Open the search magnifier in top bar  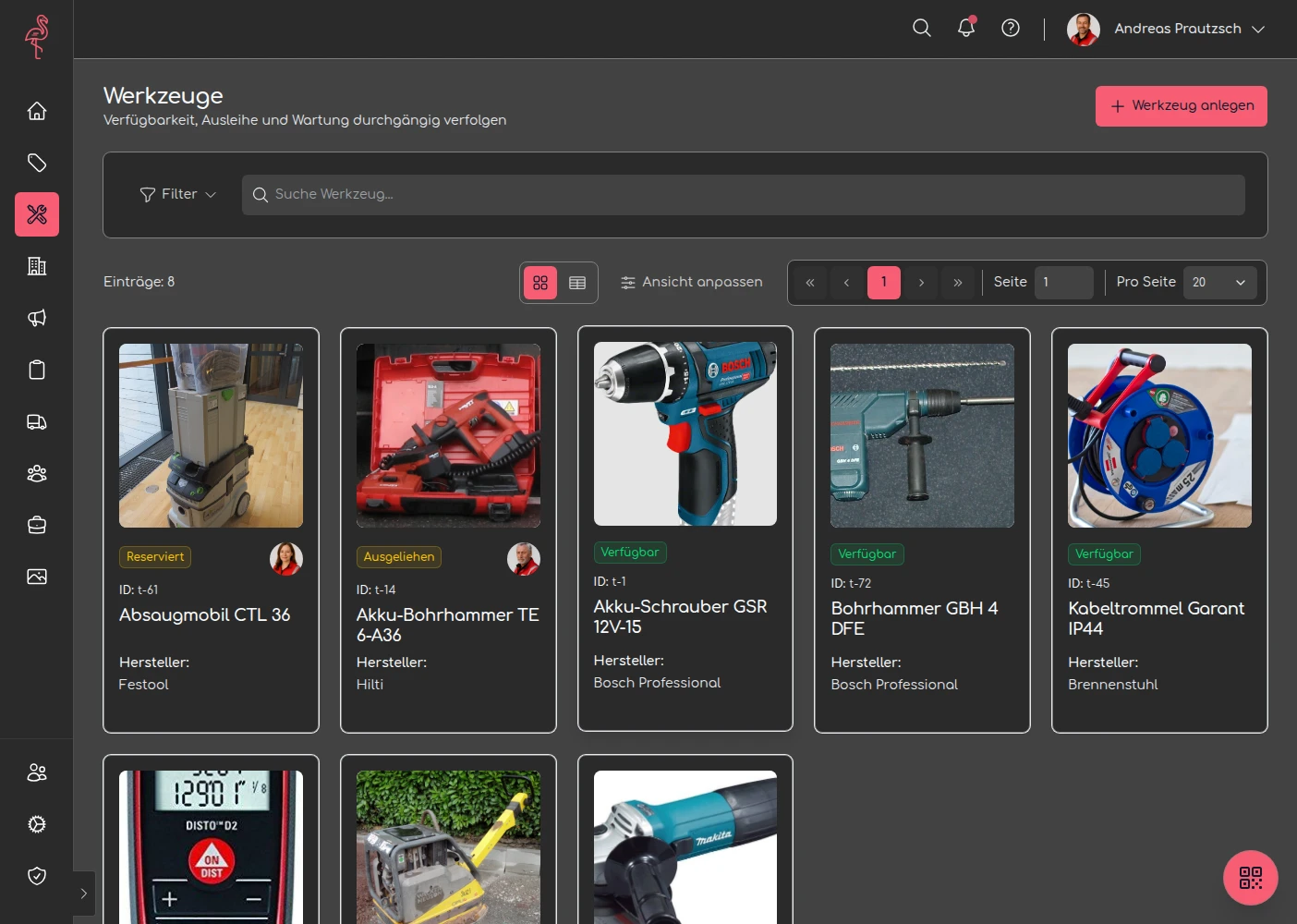[x=922, y=28]
